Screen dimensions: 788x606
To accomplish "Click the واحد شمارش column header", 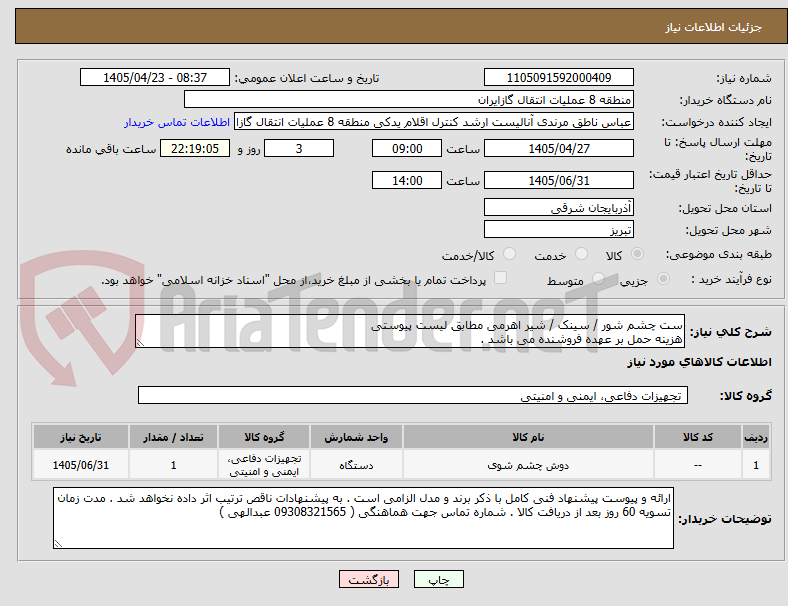I will (x=356, y=437).
